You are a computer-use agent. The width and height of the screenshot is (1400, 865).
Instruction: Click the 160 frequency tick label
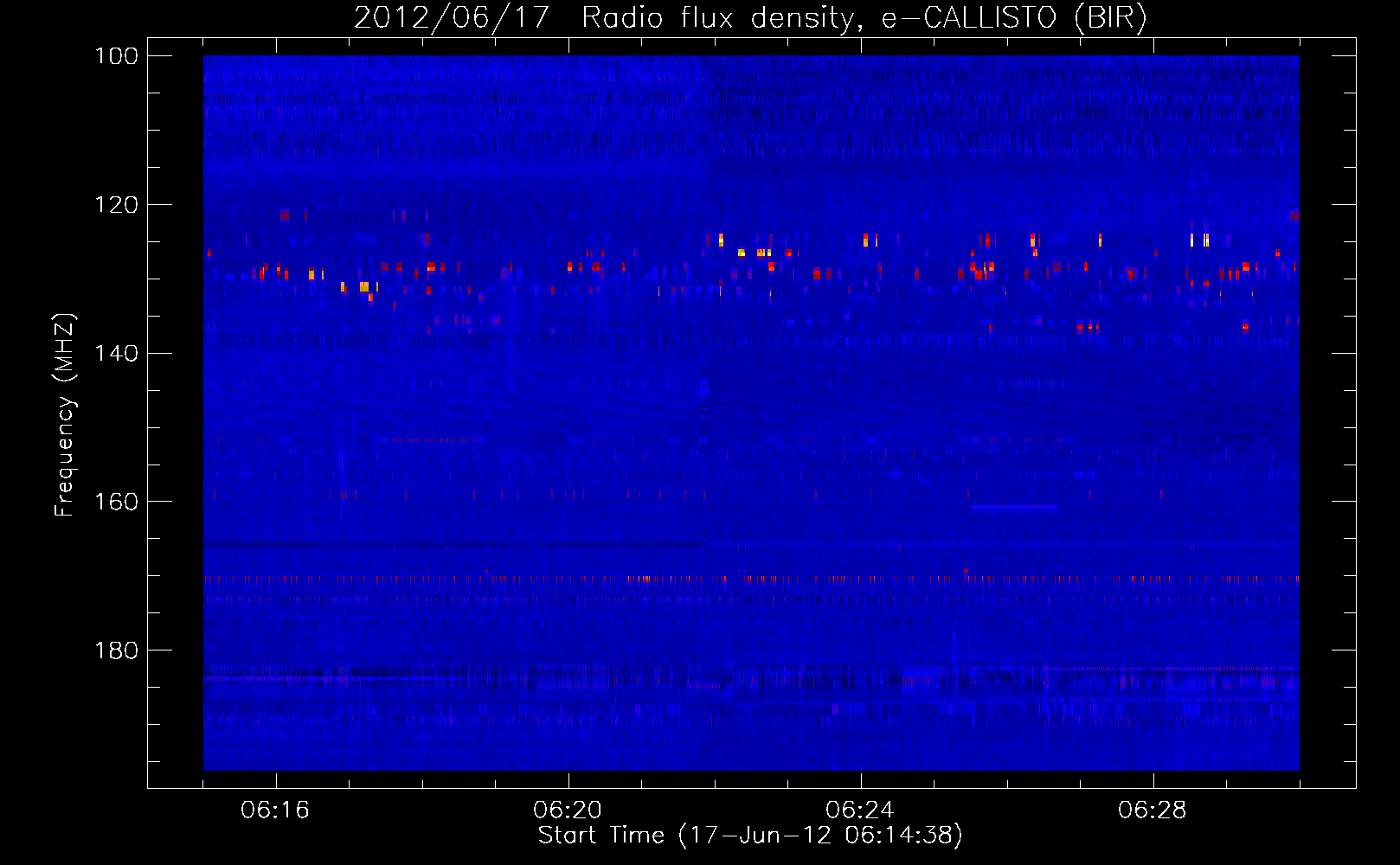pyautogui.click(x=116, y=502)
